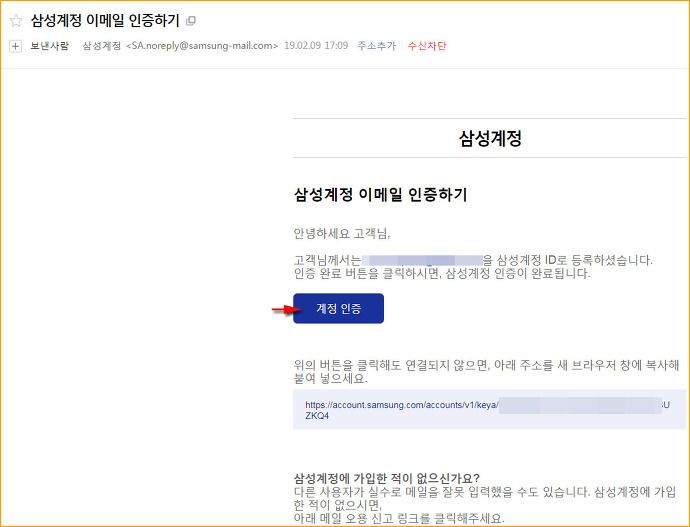
Task: Click 수신차단 to block sender
Action: [427, 46]
